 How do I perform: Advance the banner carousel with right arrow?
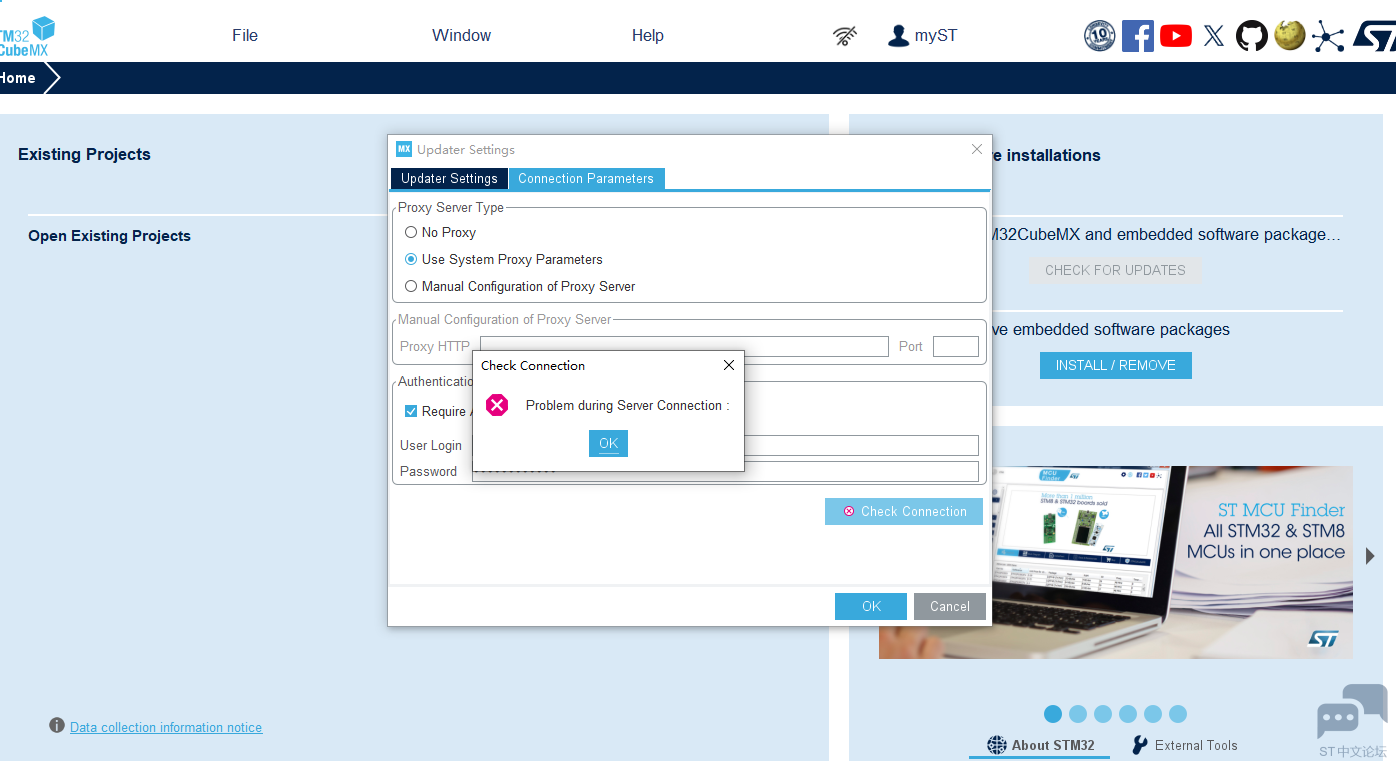tap(1370, 556)
